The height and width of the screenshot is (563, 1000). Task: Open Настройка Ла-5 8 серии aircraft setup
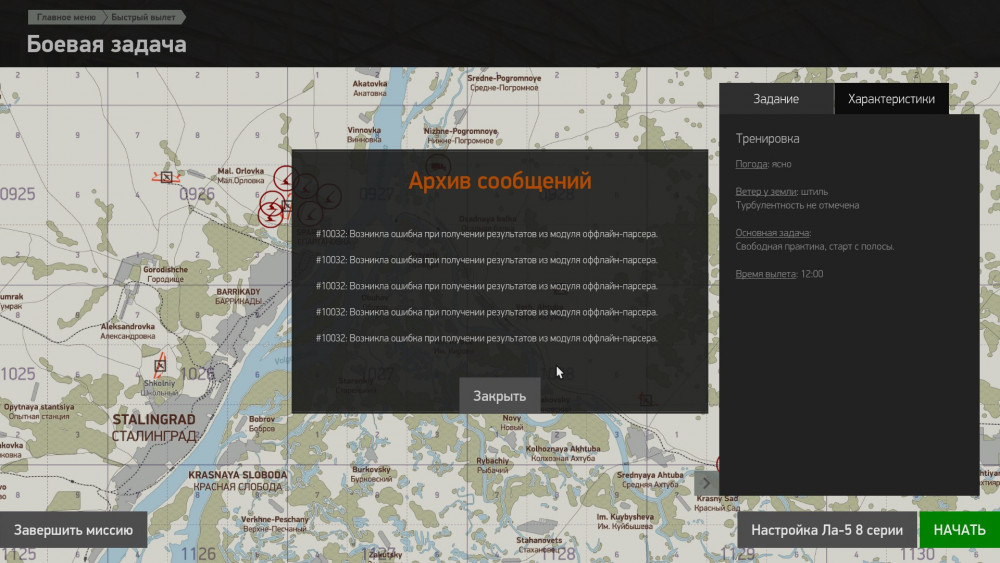click(827, 530)
